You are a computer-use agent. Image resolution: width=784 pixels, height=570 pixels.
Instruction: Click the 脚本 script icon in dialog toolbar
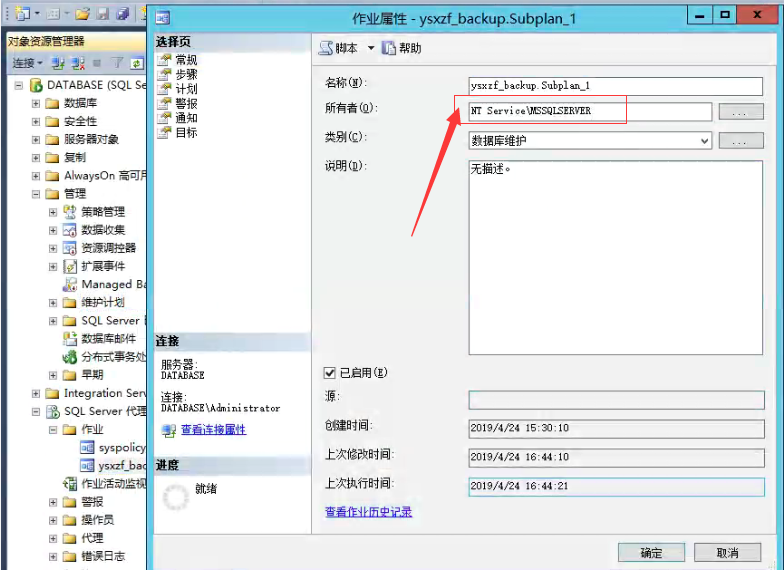326,48
